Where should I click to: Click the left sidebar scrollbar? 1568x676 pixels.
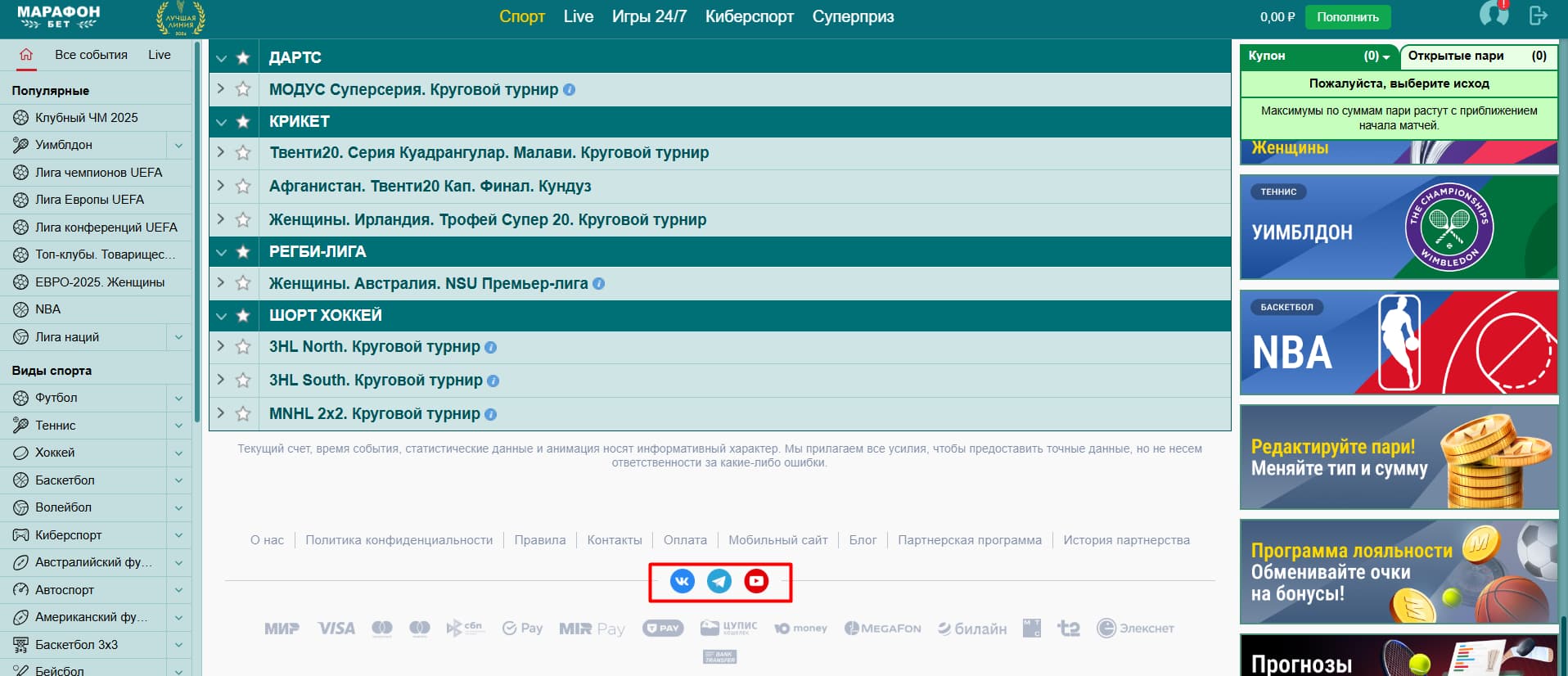[x=197, y=233]
